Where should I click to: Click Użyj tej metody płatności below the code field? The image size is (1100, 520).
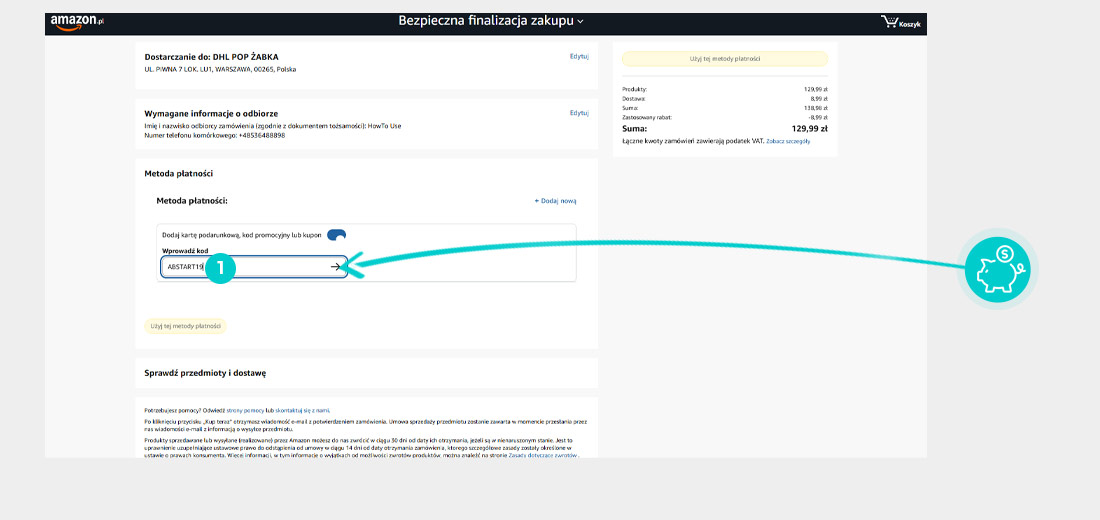(x=185, y=326)
